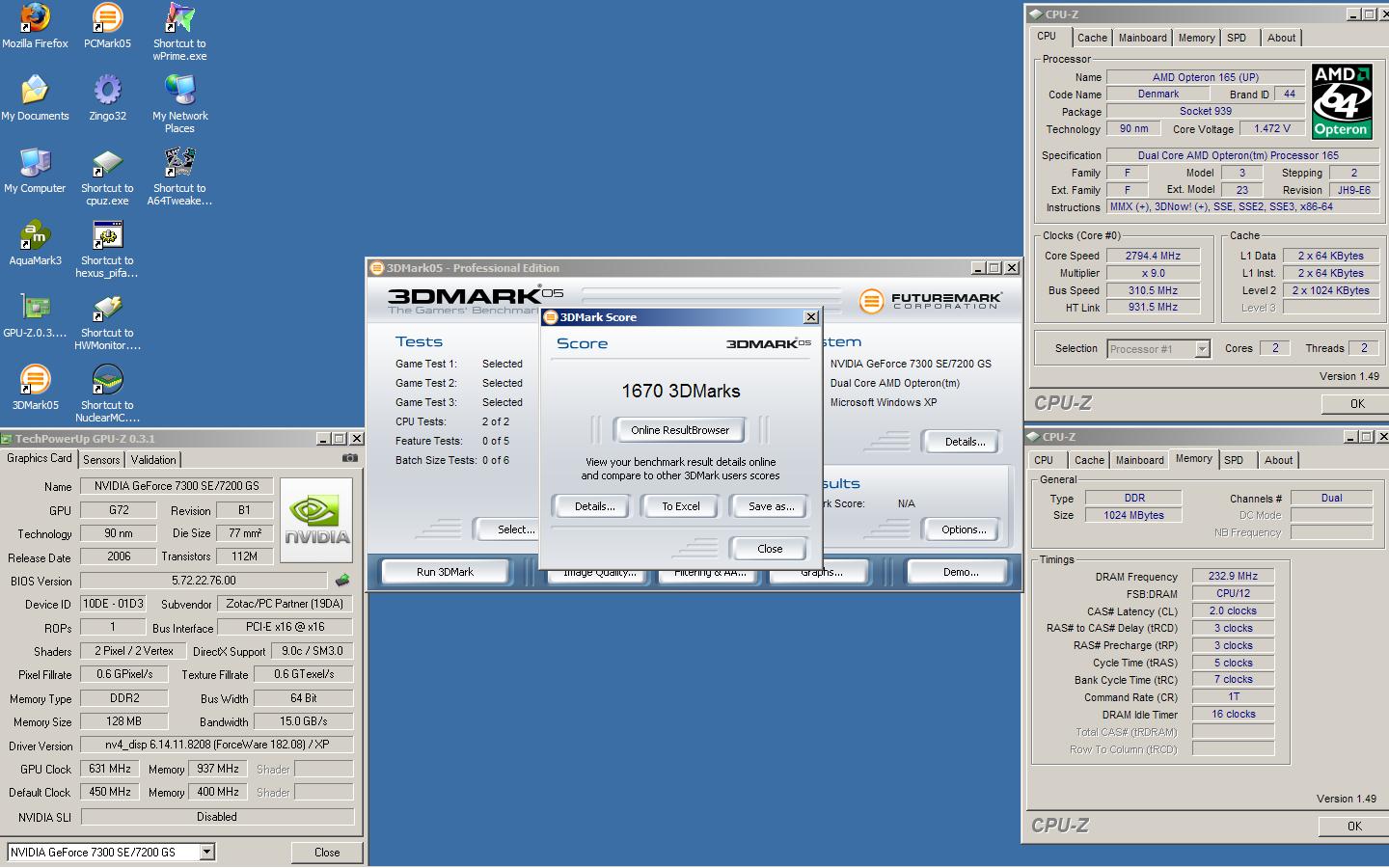This screenshot has height=868, width=1389.
Task: Click the Details button in score dialog
Action: coord(594,506)
